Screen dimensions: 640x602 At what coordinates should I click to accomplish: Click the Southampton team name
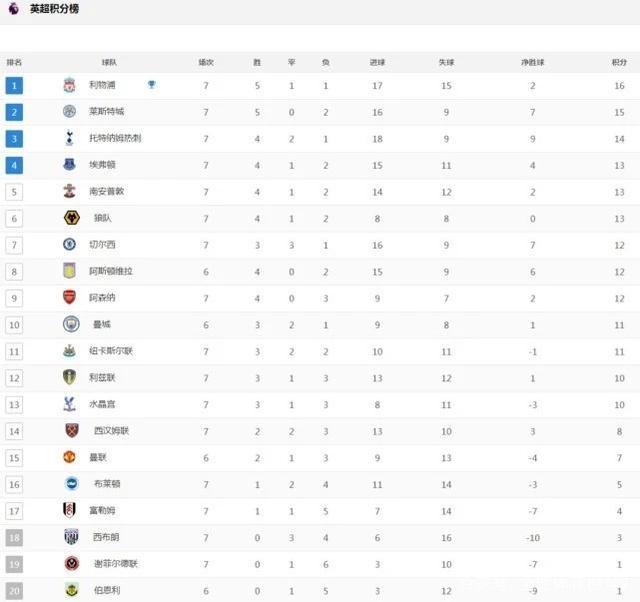point(107,191)
